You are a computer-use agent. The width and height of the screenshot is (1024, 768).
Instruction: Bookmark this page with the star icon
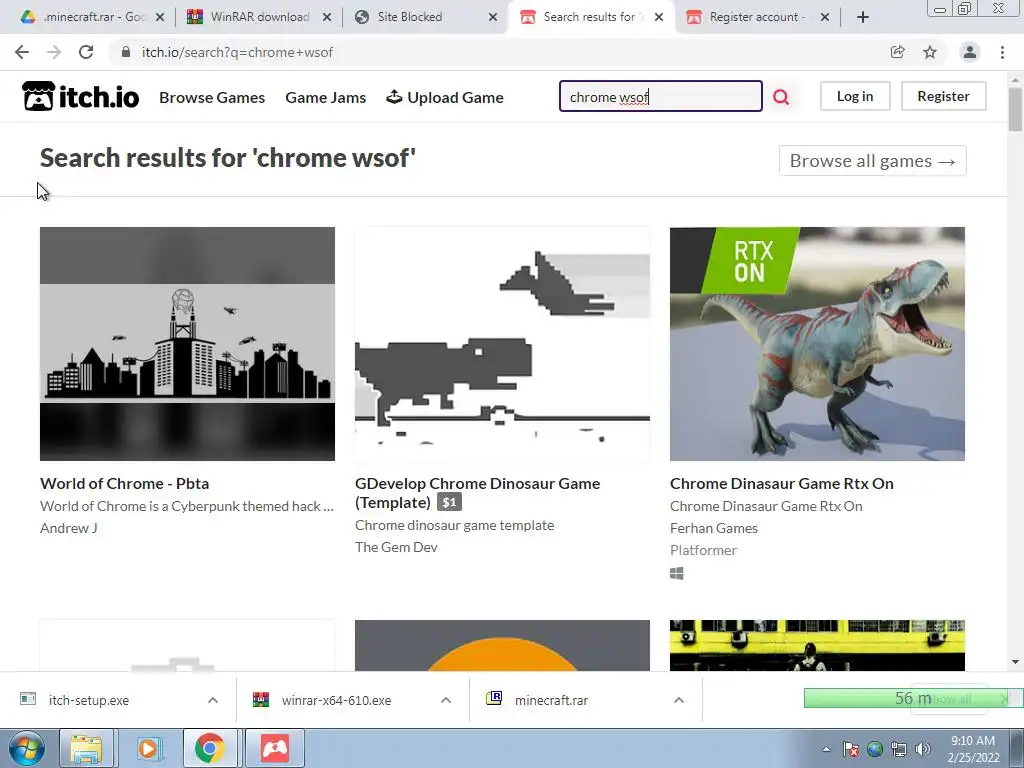930,52
